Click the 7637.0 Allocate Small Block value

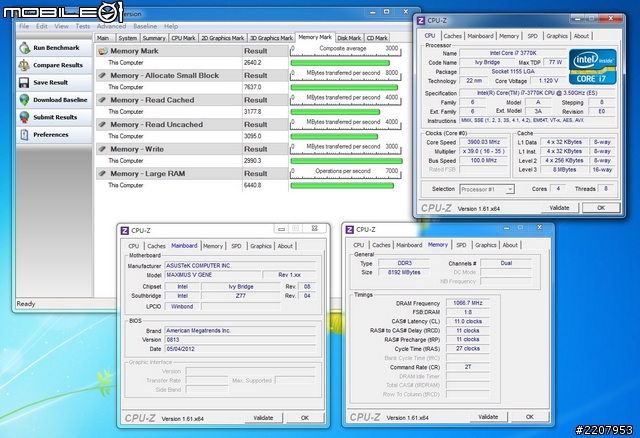pyautogui.click(x=253, y=87)
